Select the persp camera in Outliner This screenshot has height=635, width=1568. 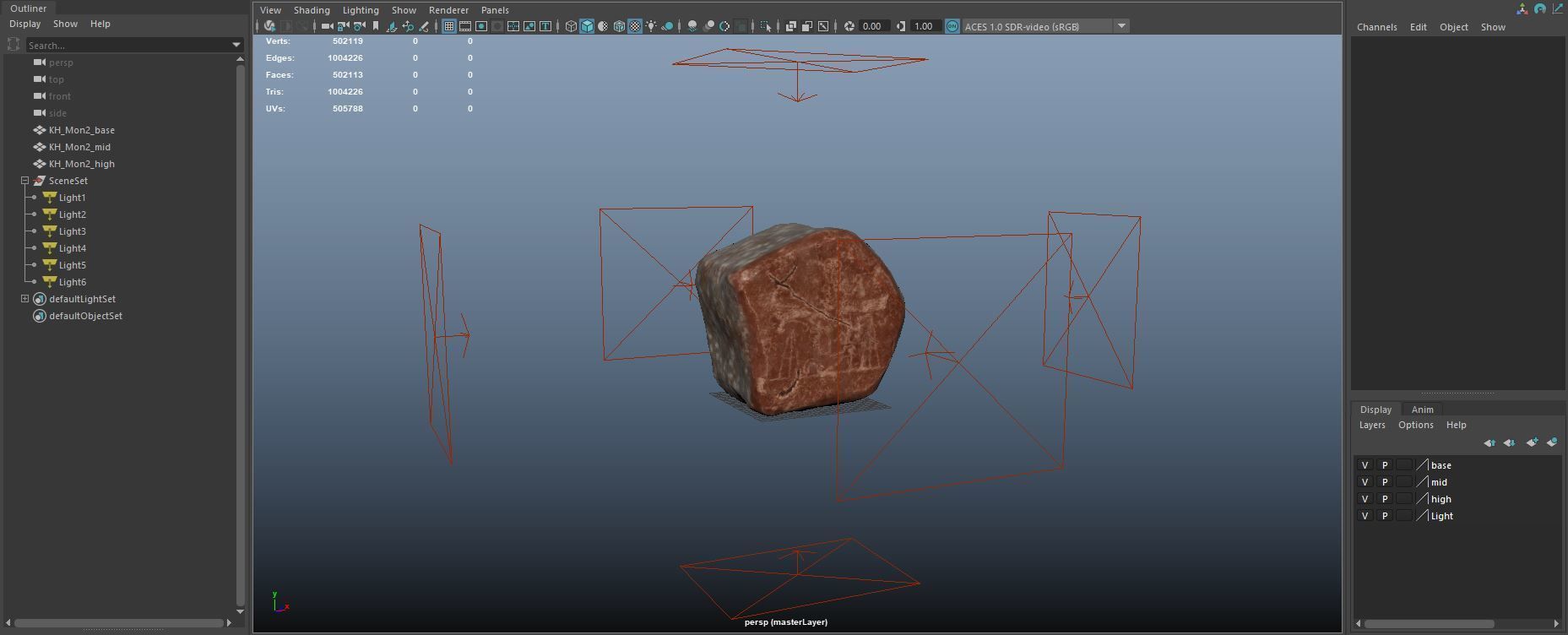point(61,62)
